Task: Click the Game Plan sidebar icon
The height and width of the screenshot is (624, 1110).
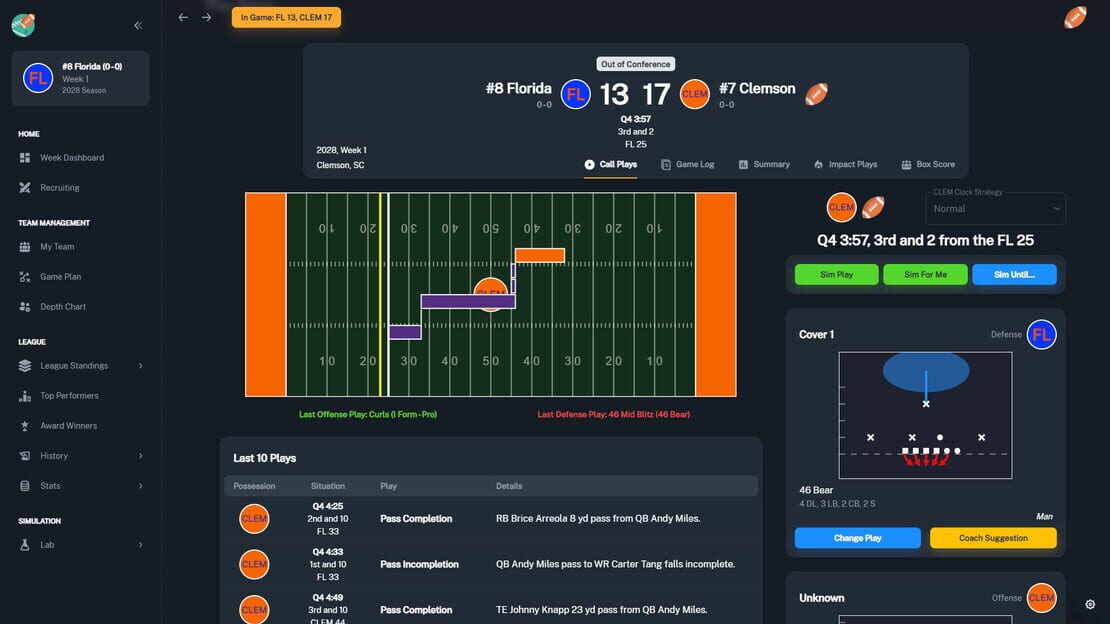Action: click(x=25, y=277)
